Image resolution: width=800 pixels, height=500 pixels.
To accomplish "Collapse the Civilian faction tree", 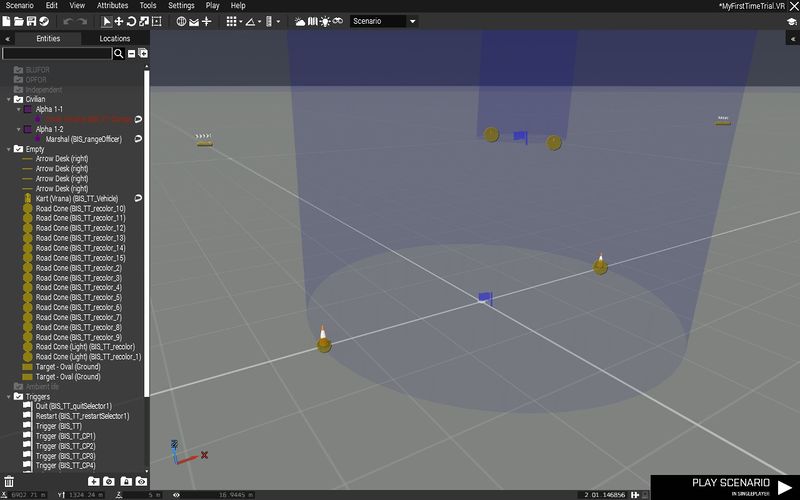I will point(8,99).
